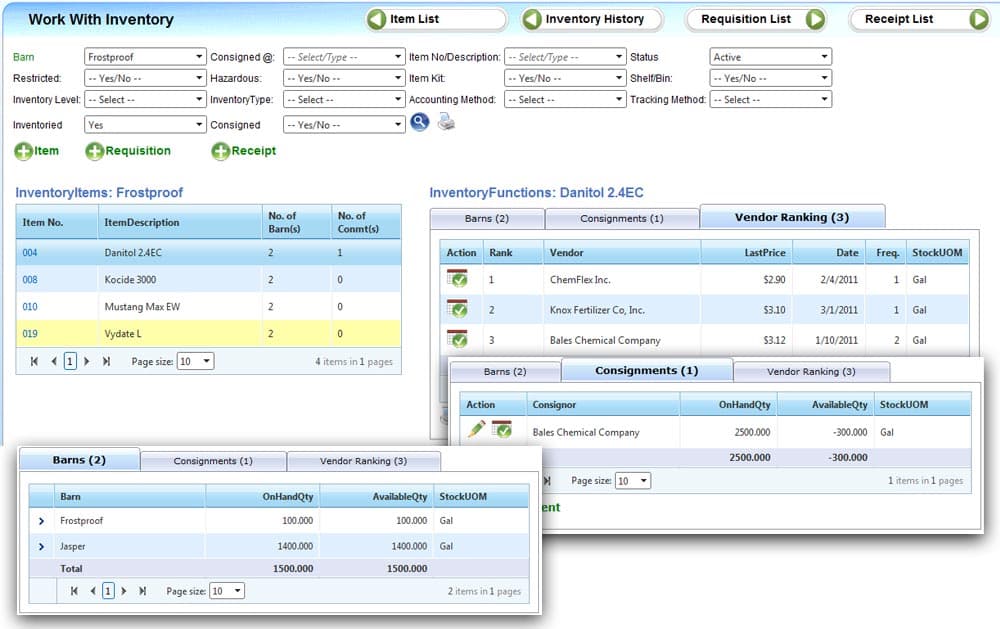Sort by ItemDescription column header

(142, 223)
